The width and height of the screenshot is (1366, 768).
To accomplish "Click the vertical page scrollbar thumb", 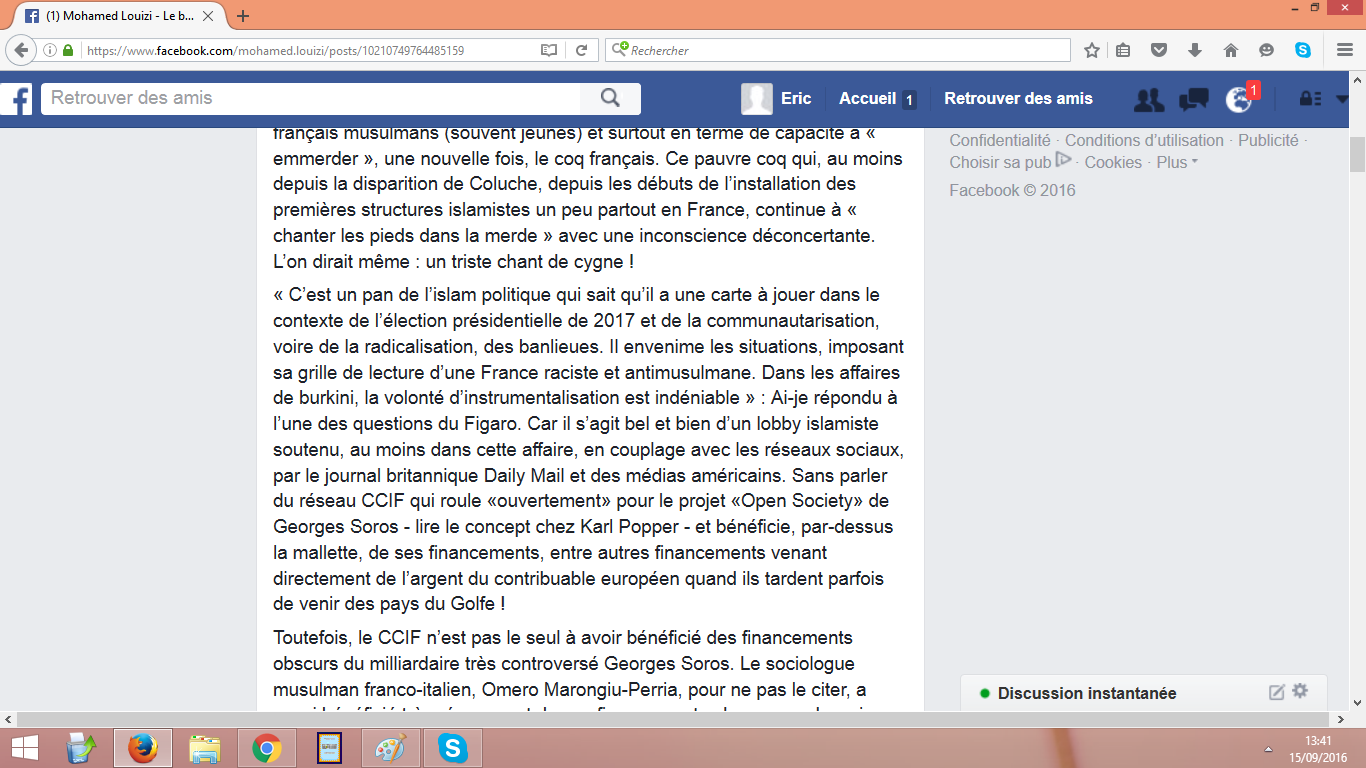I will pyautogui.click(x=1357, y=155).
